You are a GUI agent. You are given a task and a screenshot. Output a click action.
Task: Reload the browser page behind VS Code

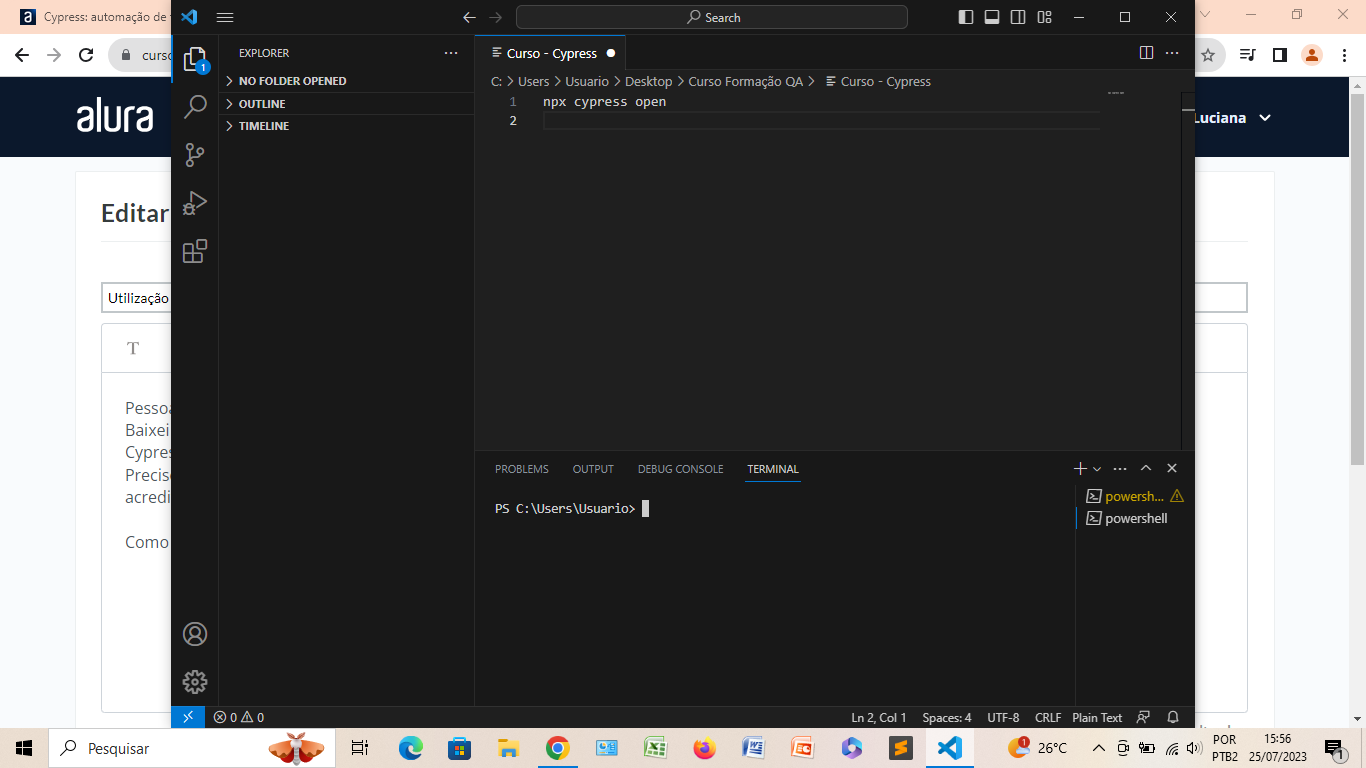[x=86, y=55]
